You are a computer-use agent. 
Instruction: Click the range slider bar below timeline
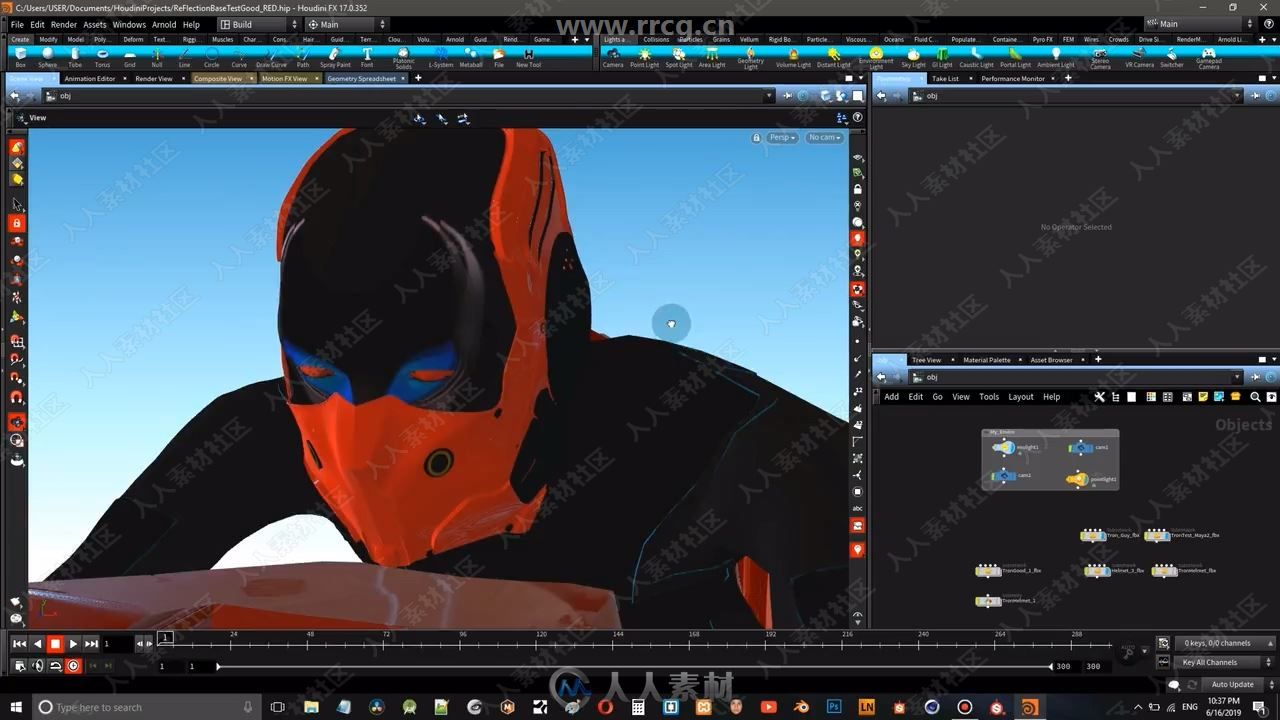click(634, 666)
